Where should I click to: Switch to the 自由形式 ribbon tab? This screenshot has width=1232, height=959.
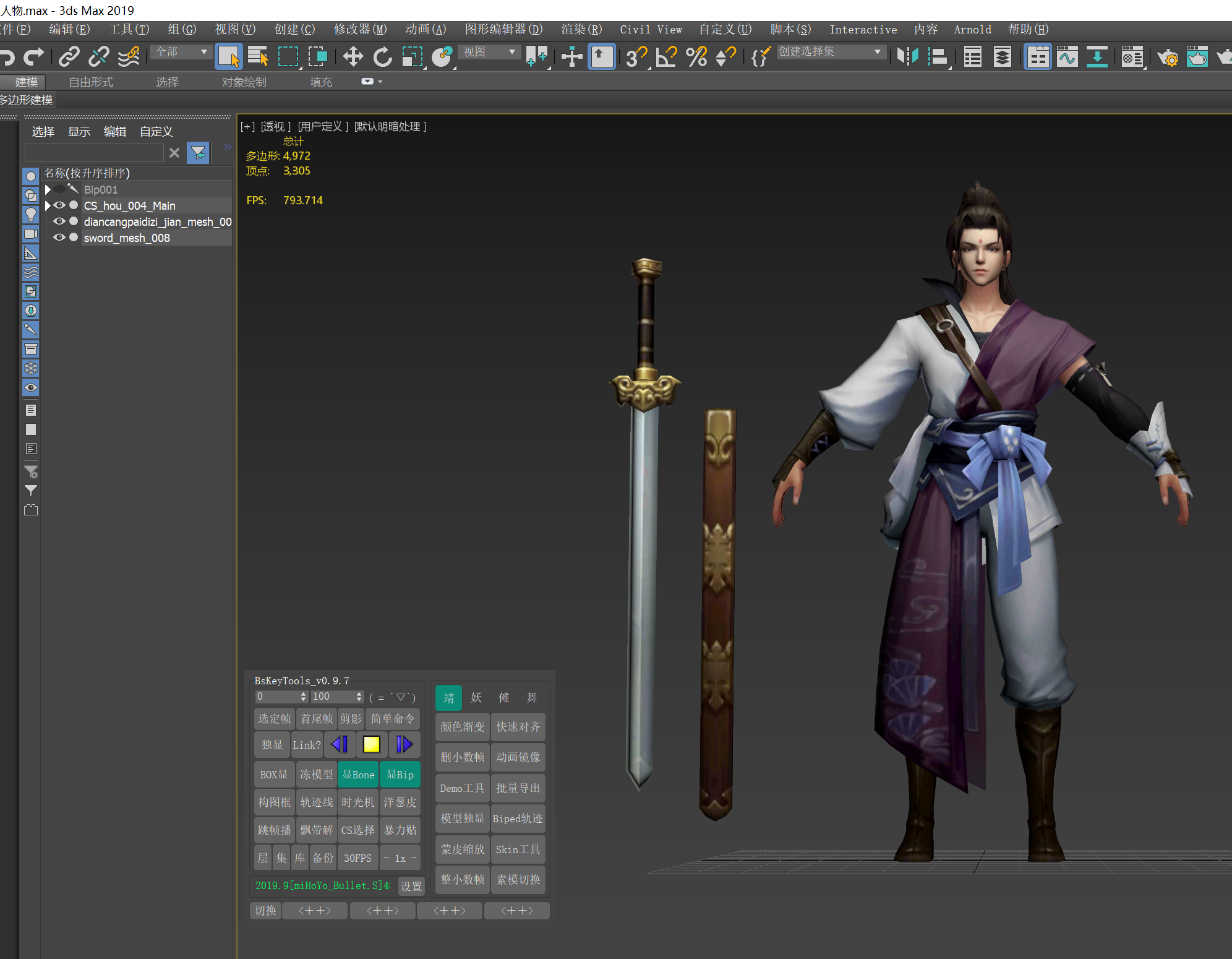point(91,82)
